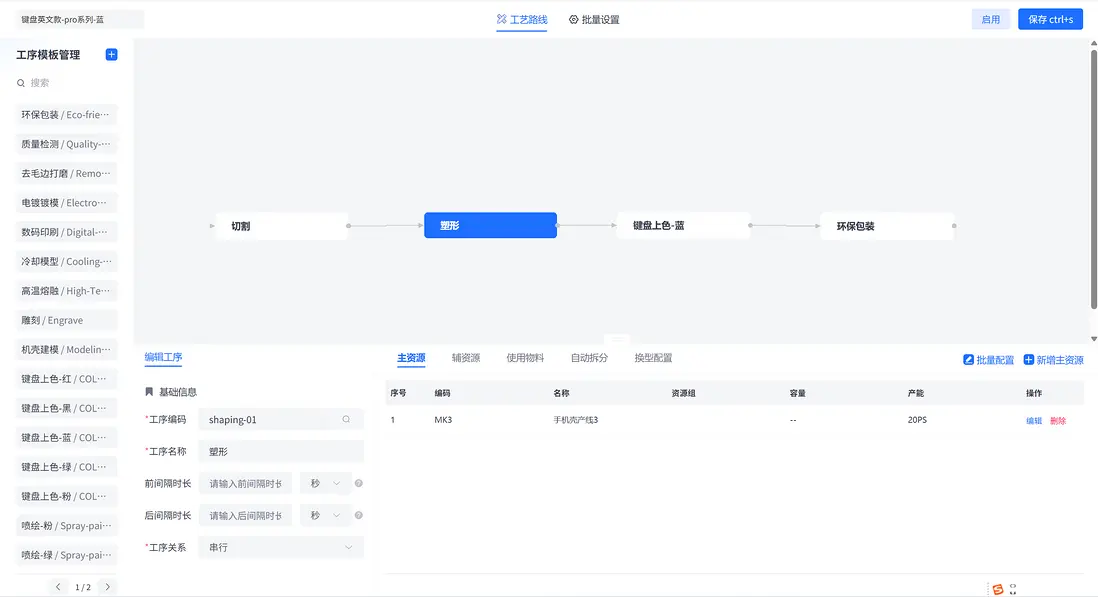Viewport: 1098px width, 597px height.
Task: Click the search magnifier in template sidebar
Action: coord(21,83)
